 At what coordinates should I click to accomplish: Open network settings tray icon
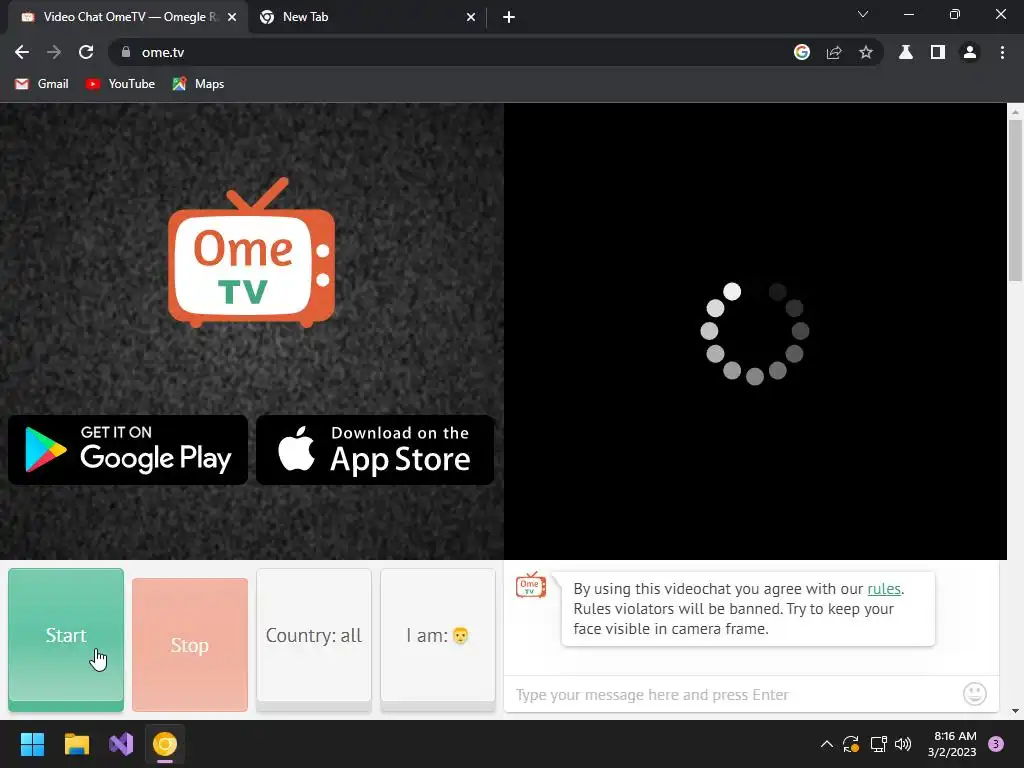(x=878, y=744)
